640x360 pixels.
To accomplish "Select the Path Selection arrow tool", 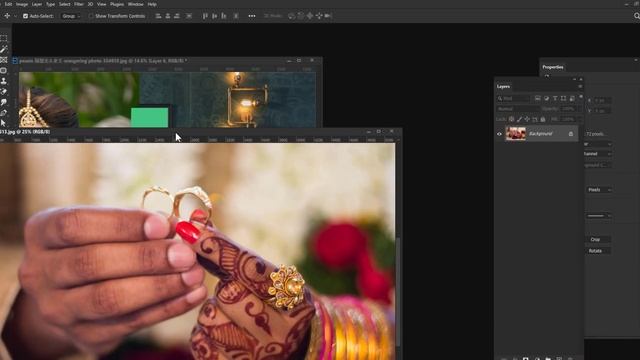I will click(4, 123).
